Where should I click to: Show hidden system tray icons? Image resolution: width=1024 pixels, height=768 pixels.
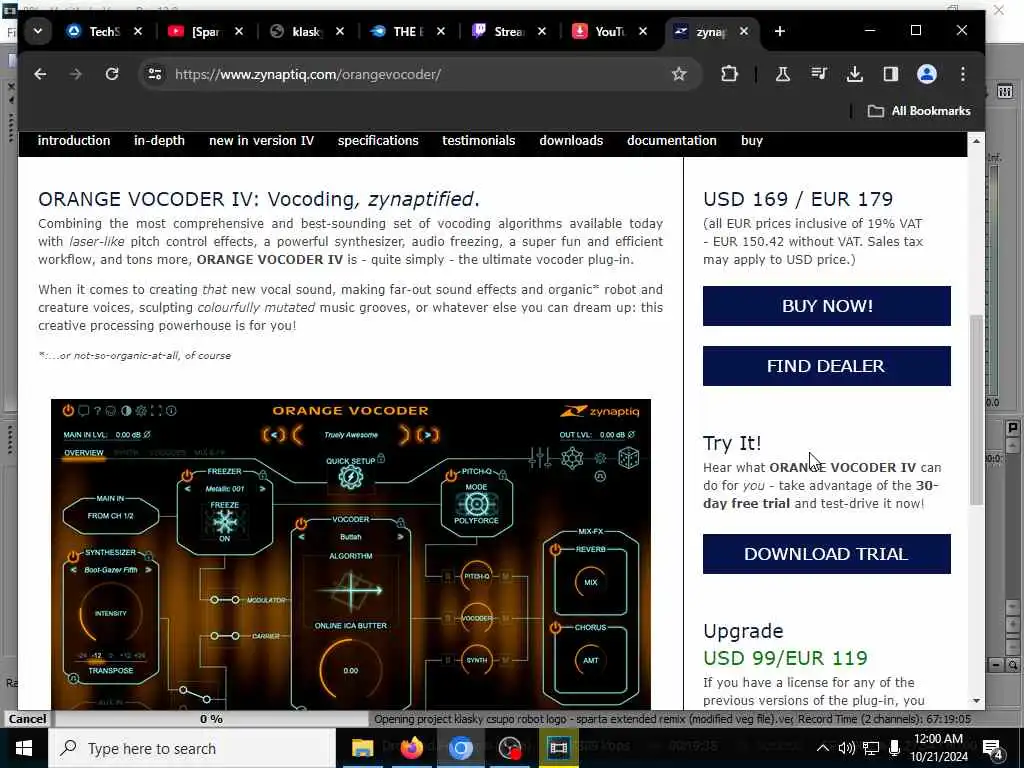[823, 748]
